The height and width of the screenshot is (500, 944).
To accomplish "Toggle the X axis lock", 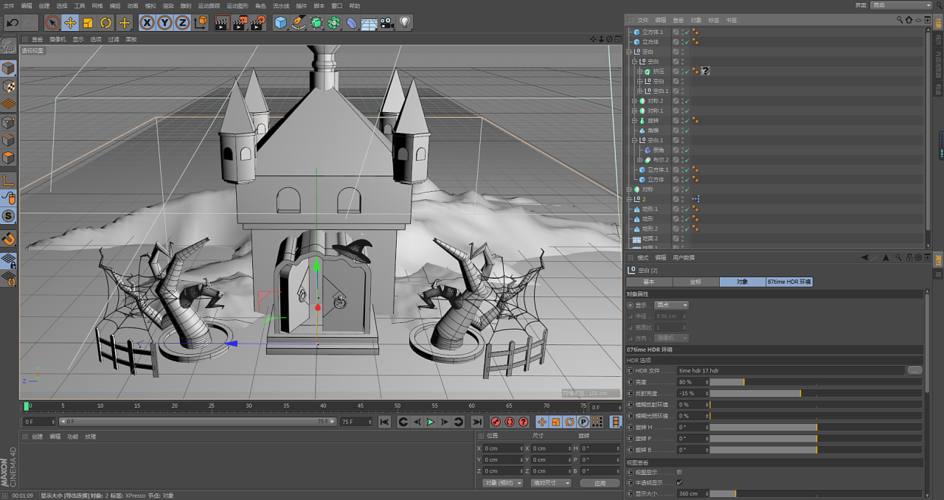I will coord(148,22).
